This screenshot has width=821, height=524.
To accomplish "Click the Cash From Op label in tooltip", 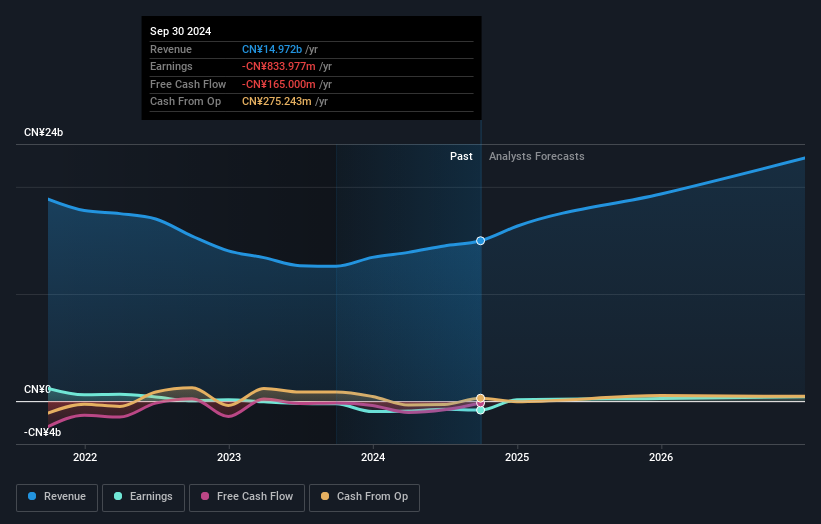I will coord(185,102).
